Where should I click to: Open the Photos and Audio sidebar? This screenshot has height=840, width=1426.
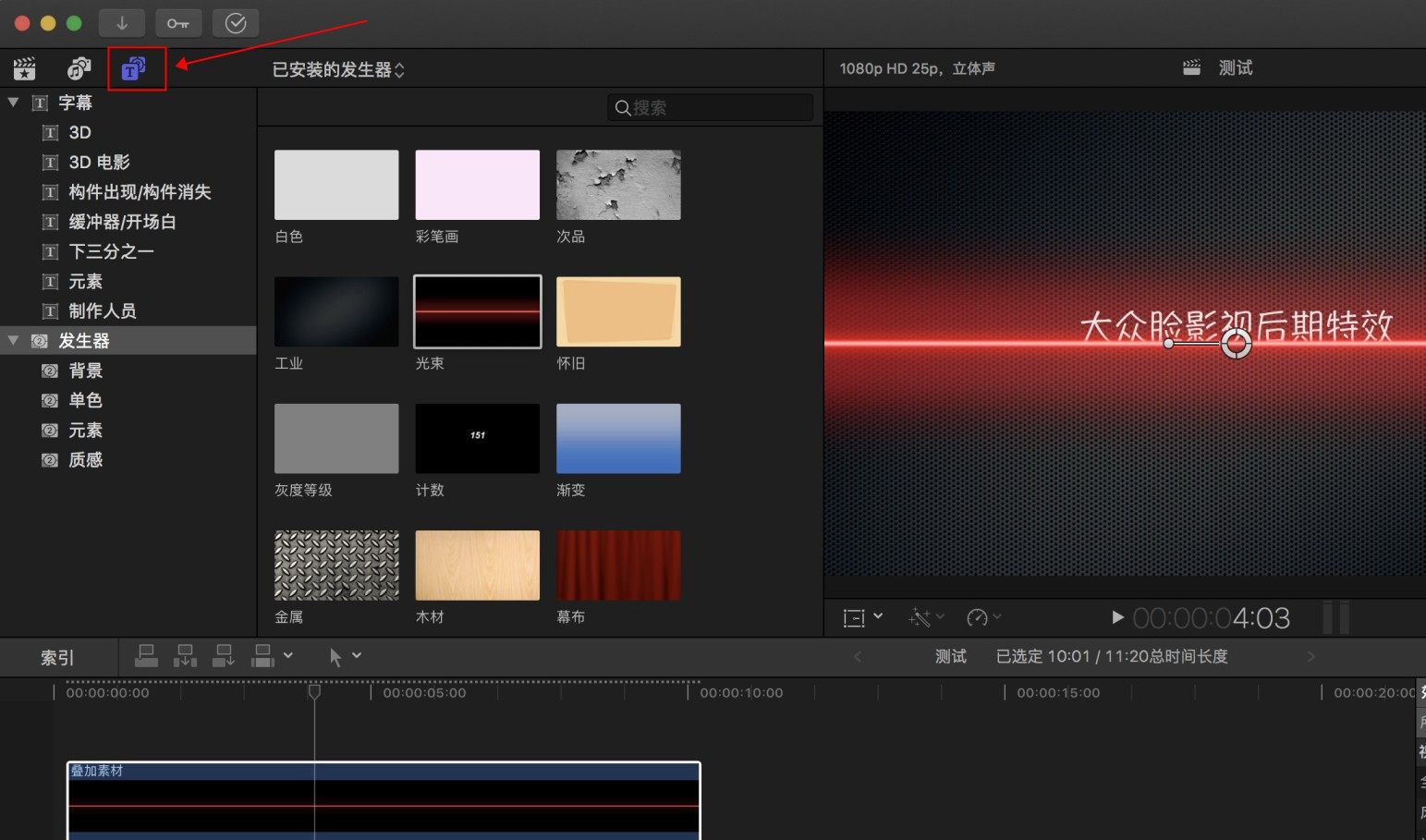point(79,68)
